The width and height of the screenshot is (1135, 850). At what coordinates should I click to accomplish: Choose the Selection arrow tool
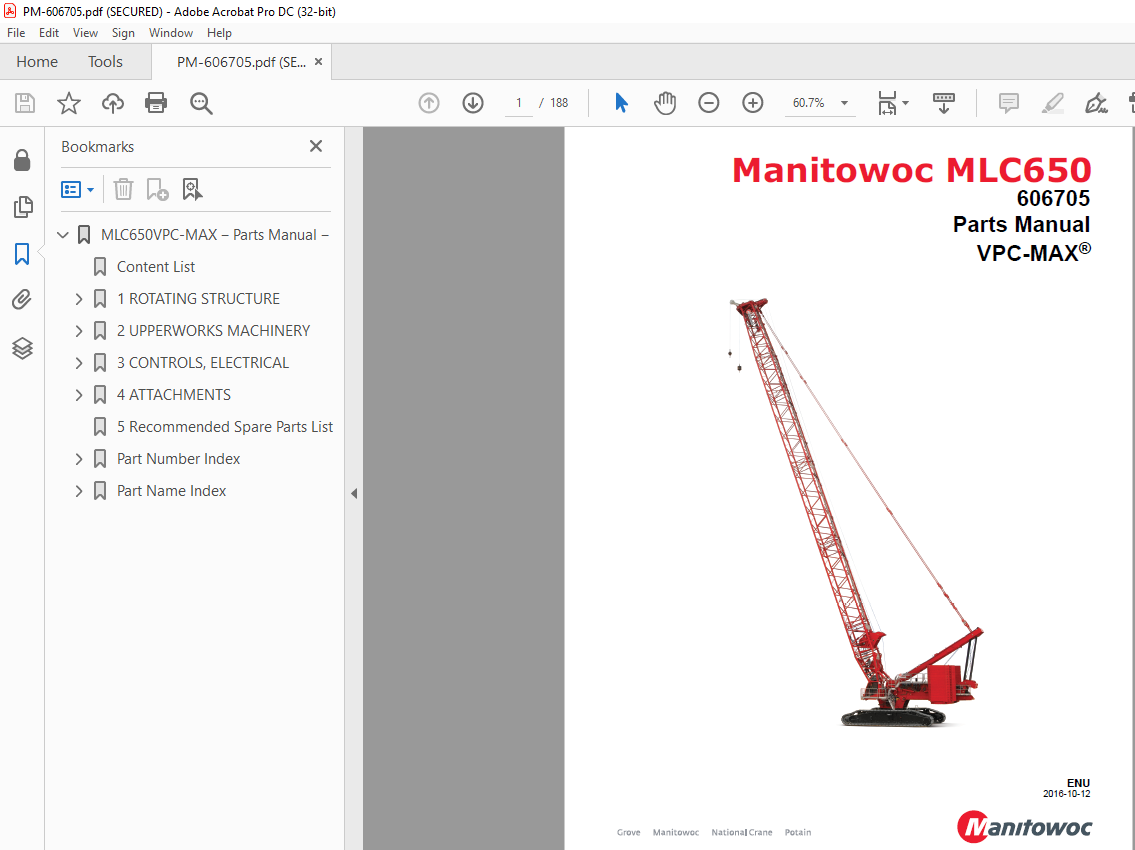[620, 103]
